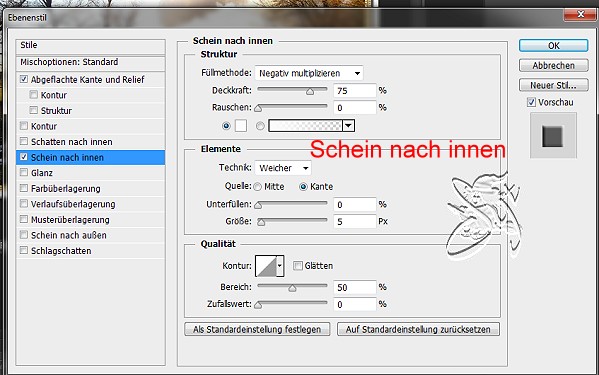Viewport: 599px width, 375px height.
Task: Click the Größe size slider handle
Action: [x=261, y=222]
